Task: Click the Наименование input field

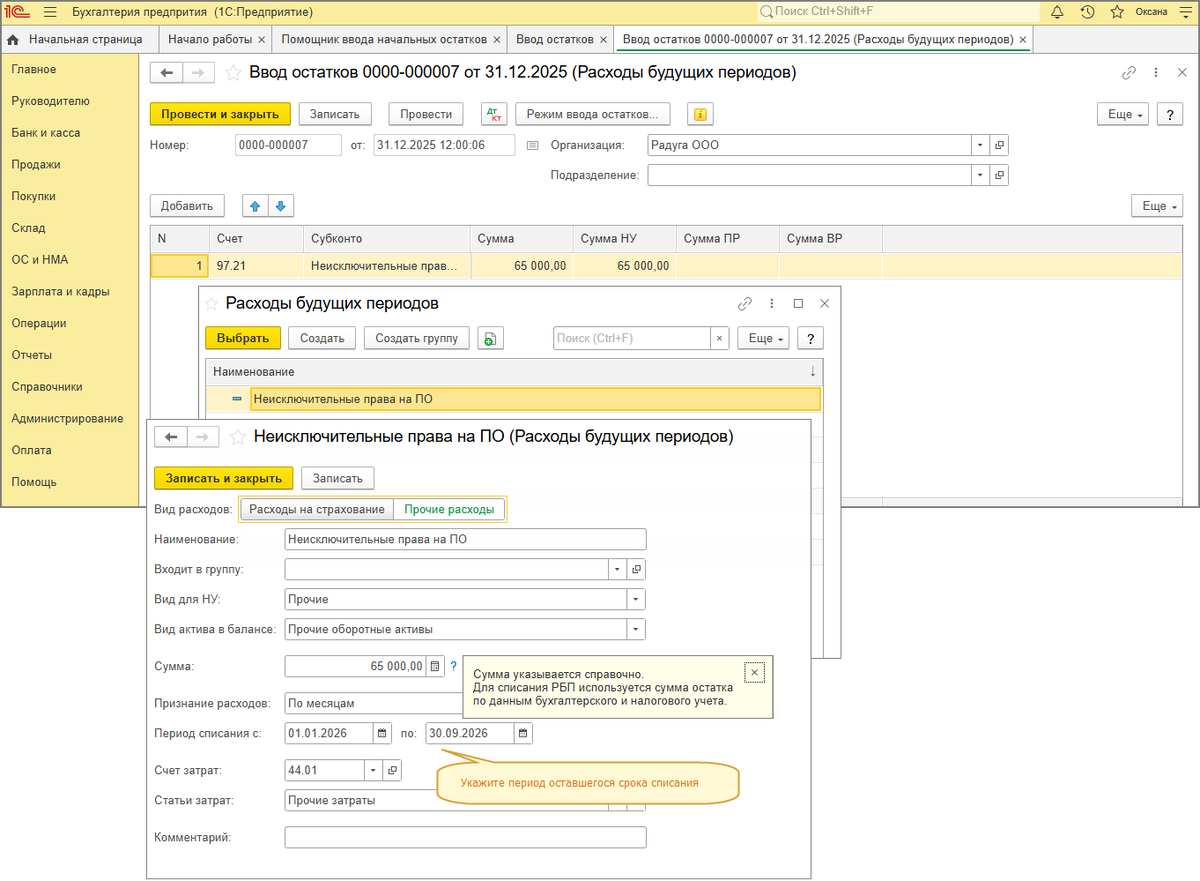Action: point(465,539)
